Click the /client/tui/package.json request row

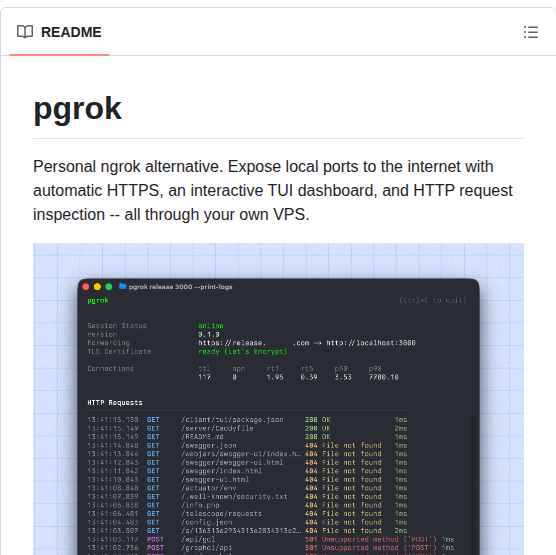(247, 420)
